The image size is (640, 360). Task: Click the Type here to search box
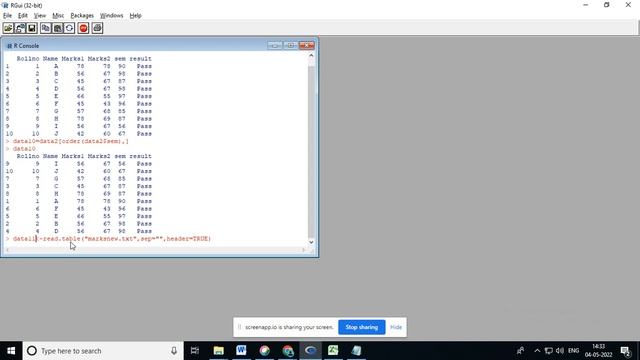(103, 351)
